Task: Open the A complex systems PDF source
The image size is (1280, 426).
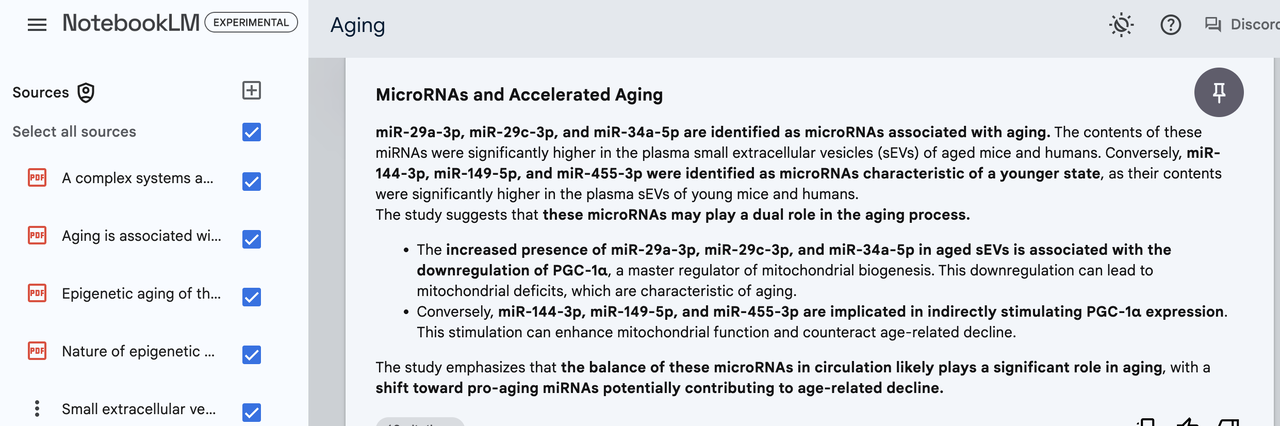Action: tap(138, 178)
